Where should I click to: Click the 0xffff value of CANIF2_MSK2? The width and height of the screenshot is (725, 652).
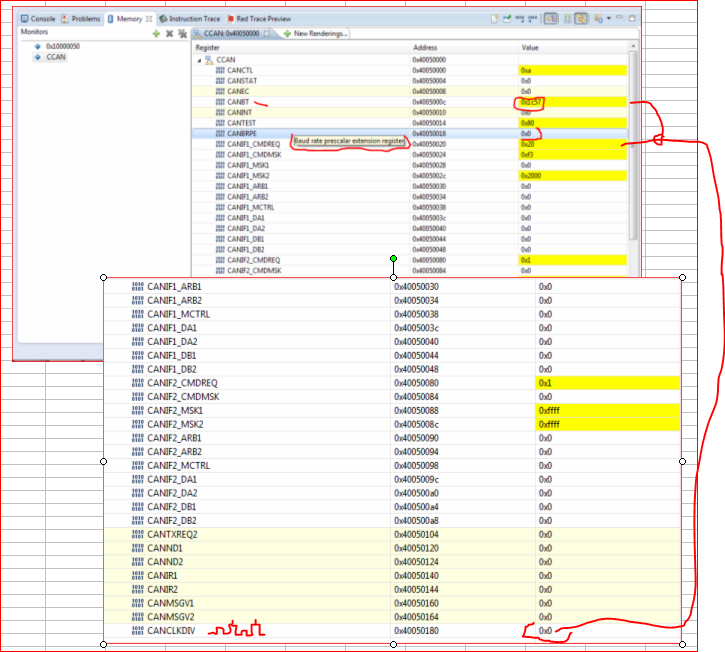549,424
